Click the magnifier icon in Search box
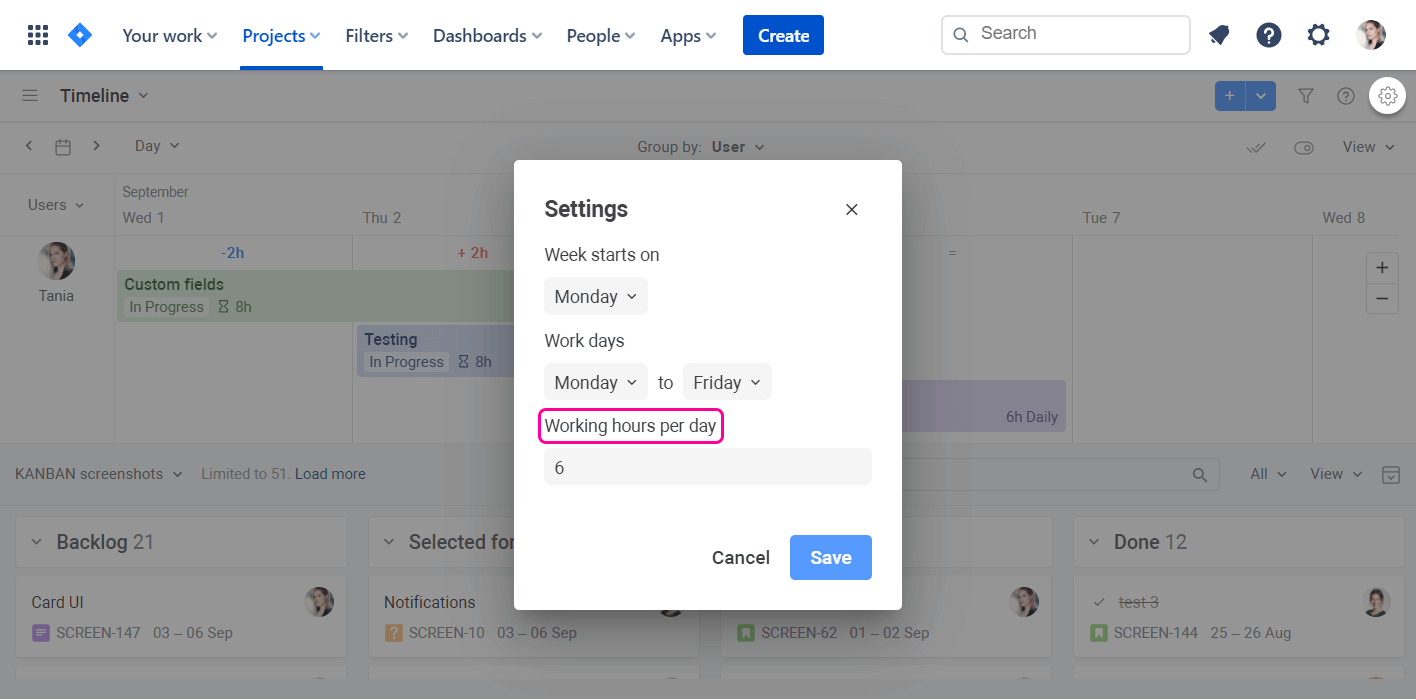The height and width of the screenshot is (700, 1416). tap(961, 35)
